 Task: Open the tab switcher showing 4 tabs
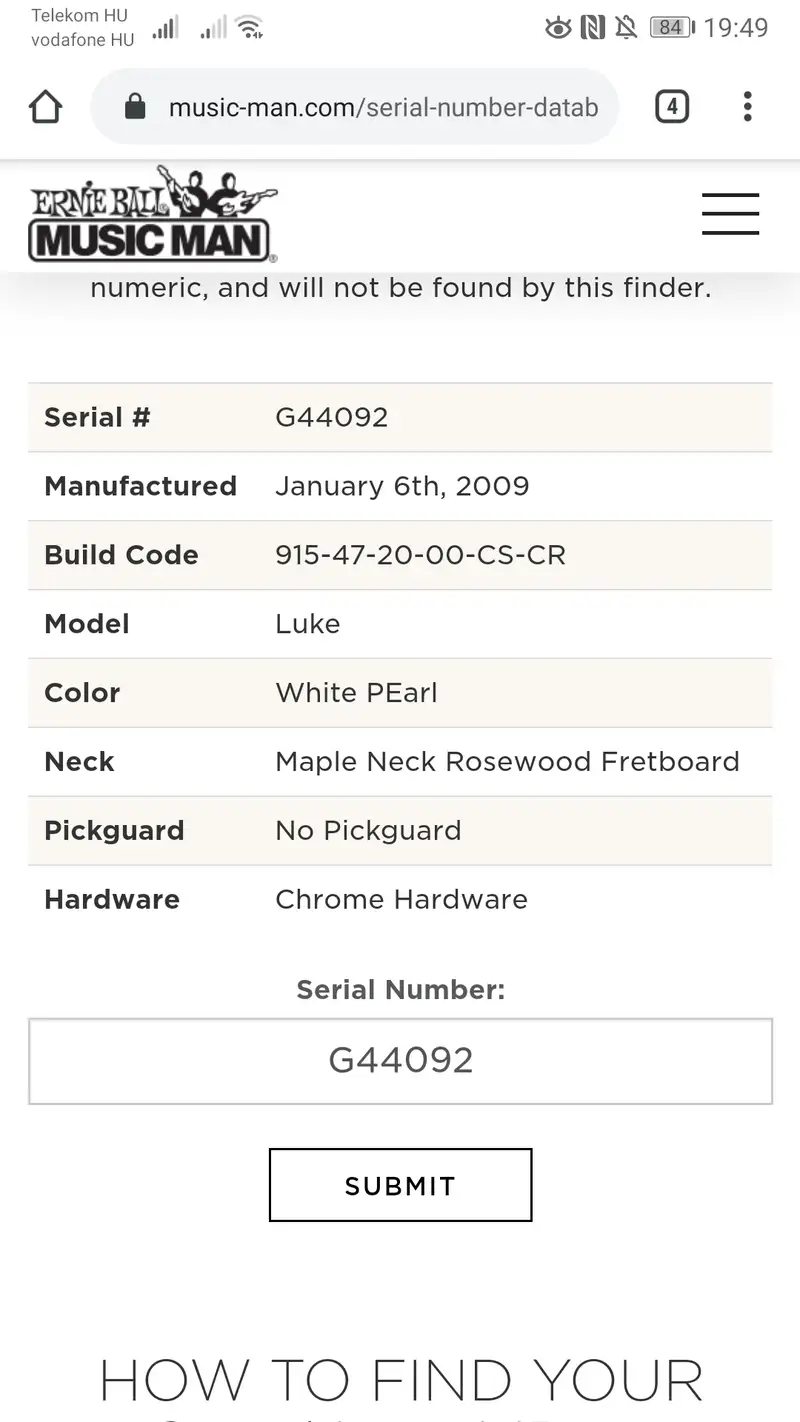tap(672, 107)
